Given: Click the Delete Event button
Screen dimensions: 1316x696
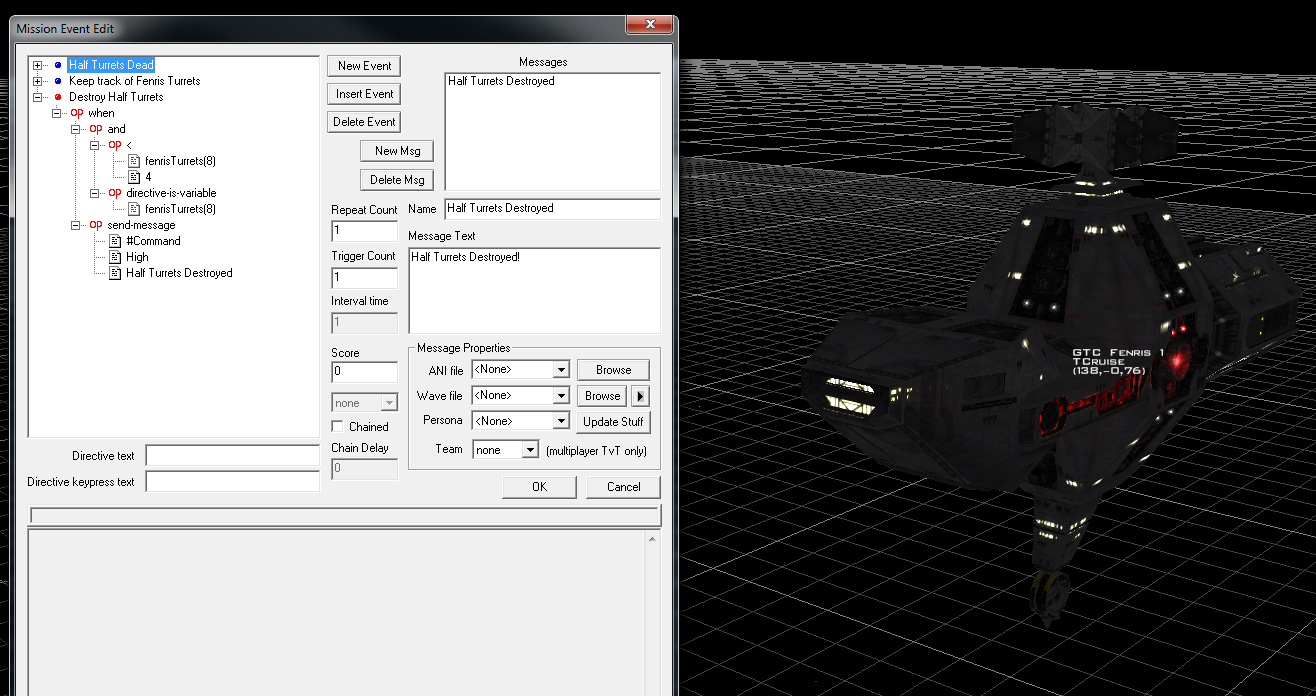Looking at the screenshot, I should [364, 122].
